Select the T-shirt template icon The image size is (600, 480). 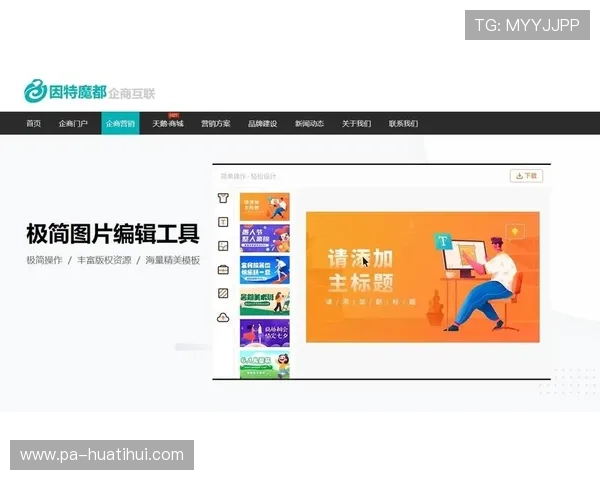click(223, 198)
